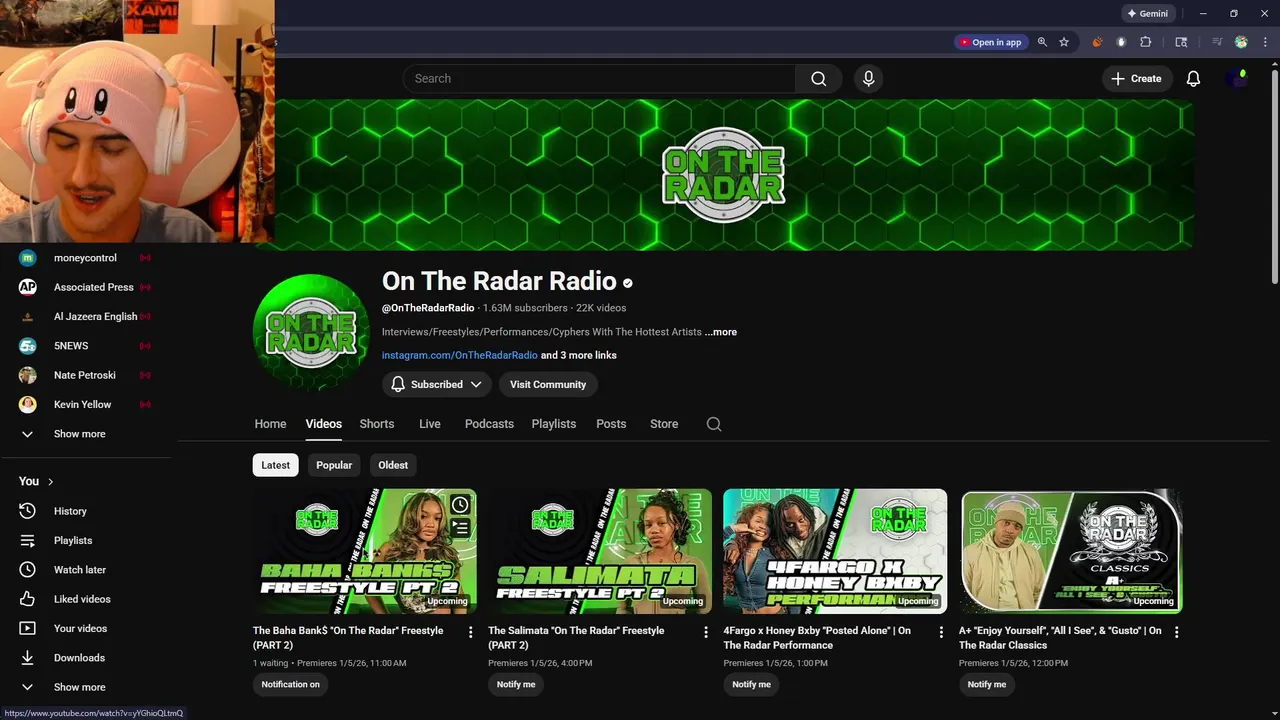
Task: Open Al Jazeera English subscription
Action: (x=86, y=317)
